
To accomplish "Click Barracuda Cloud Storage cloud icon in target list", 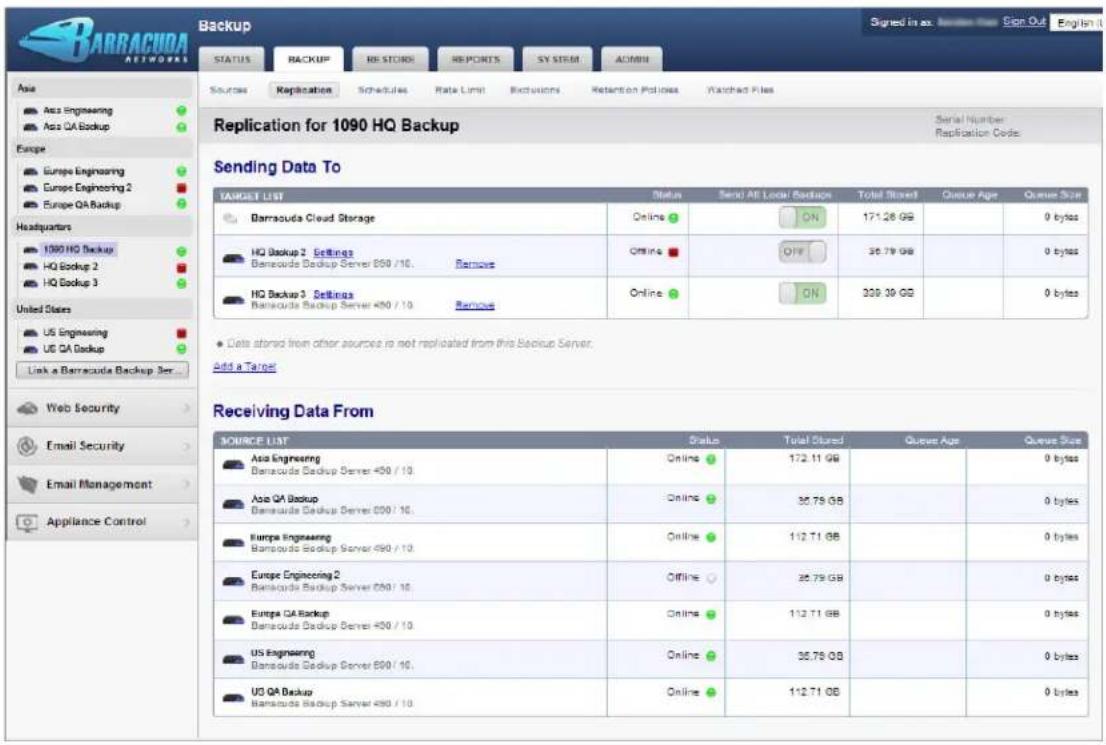I will point(230,219).
